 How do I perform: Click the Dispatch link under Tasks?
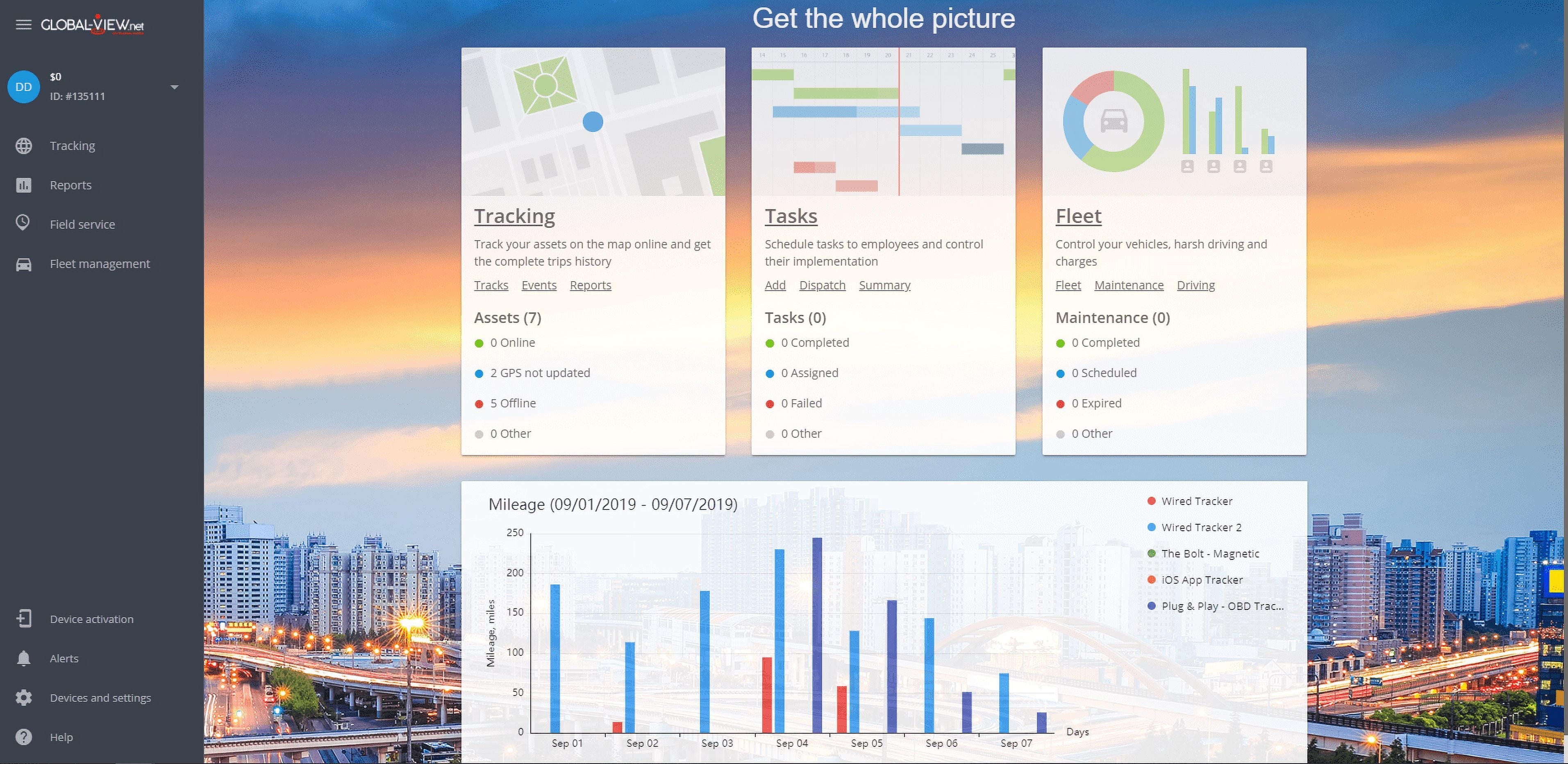[822, 286]
